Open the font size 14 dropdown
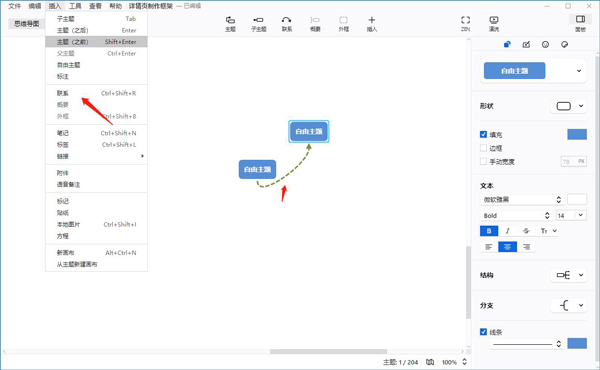 coord(571,215)
